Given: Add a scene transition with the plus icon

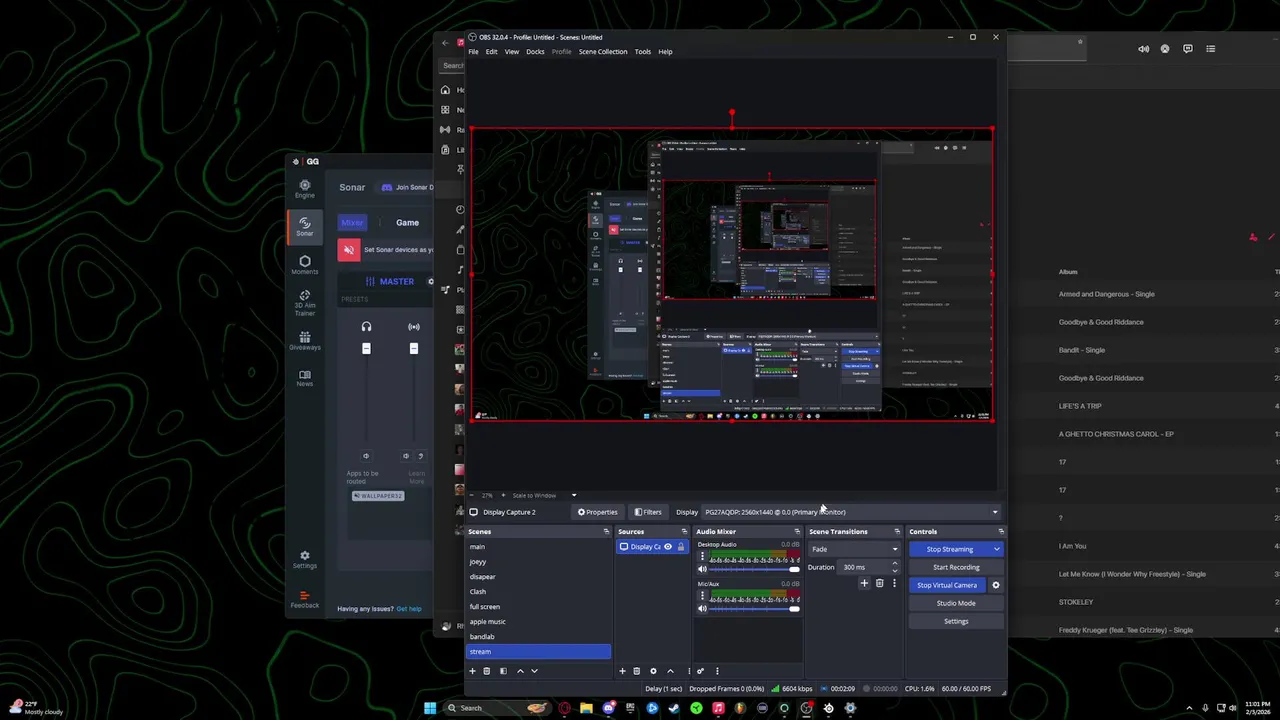Looking at the screenshot, I should (864, 583).
